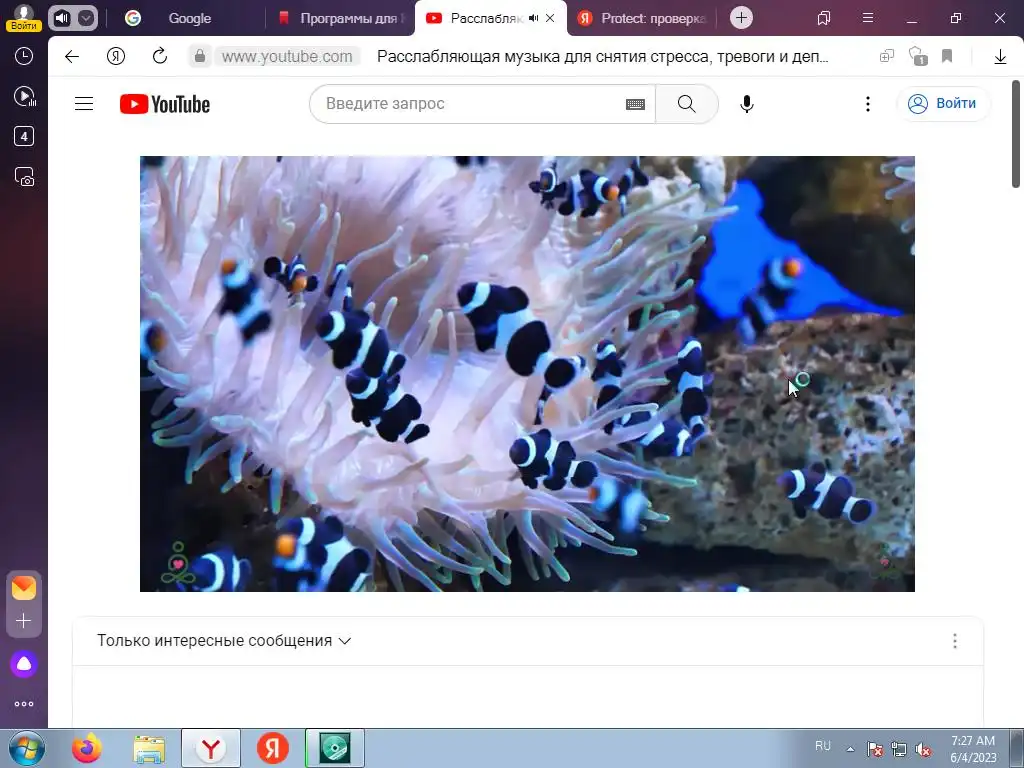Viewport: 1024px width, 768px height.
Task: Open the media player icon in sidebar
Action: (25, 97)
